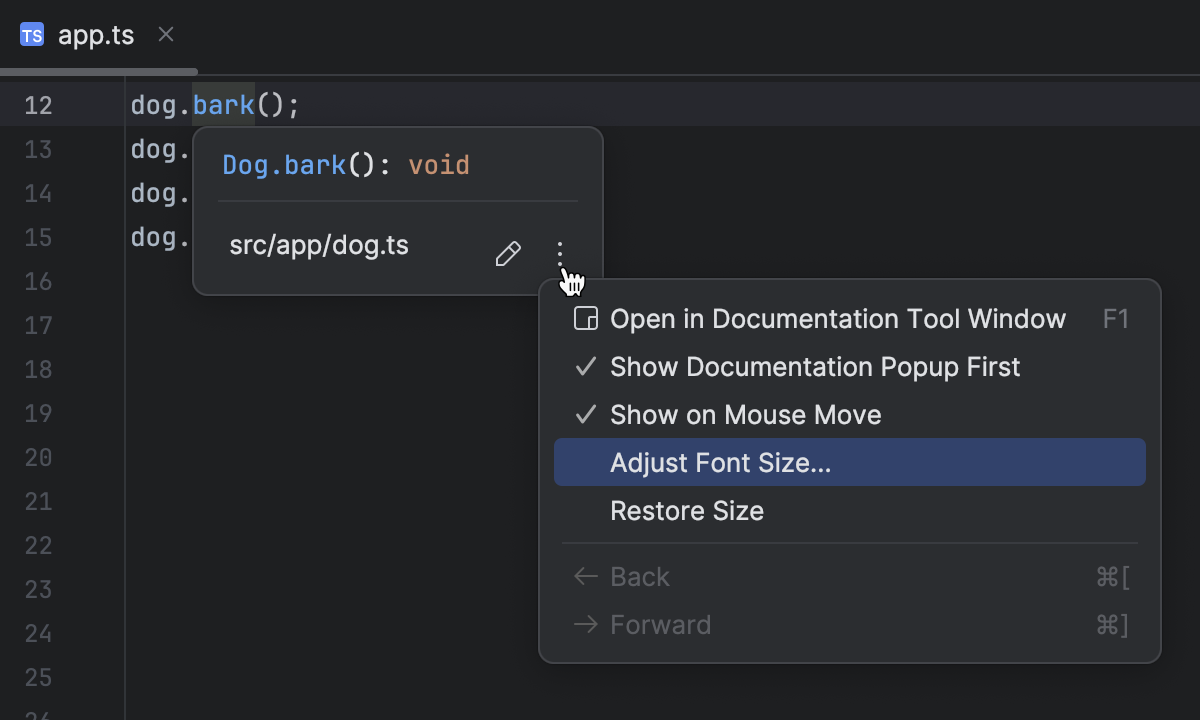Select Adjust Font Size from the menu
The height and width of the screenshot is (720, 1200).
722,462
